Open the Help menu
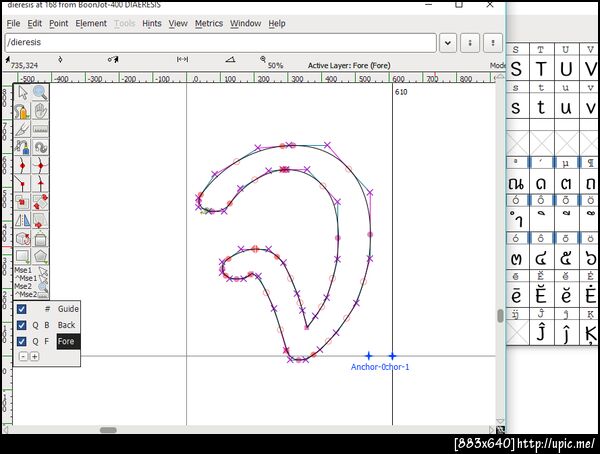The width and height of the screenshot is (600, 454). (277, 23)
